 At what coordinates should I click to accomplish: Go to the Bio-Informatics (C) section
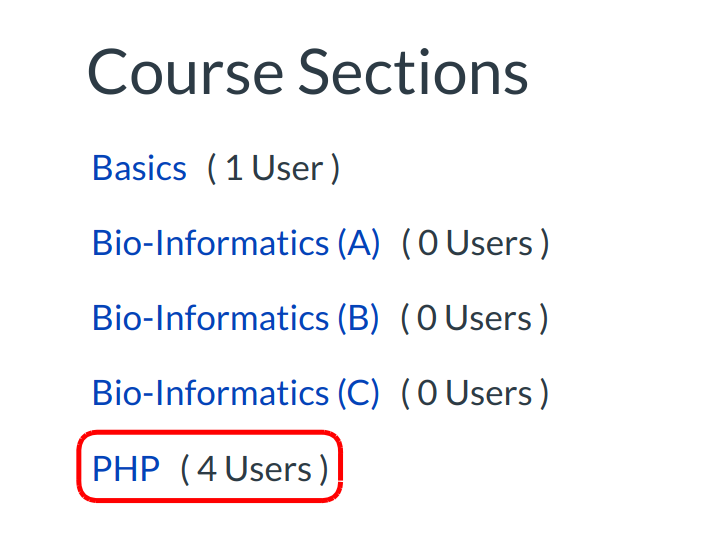coord(236,393)
